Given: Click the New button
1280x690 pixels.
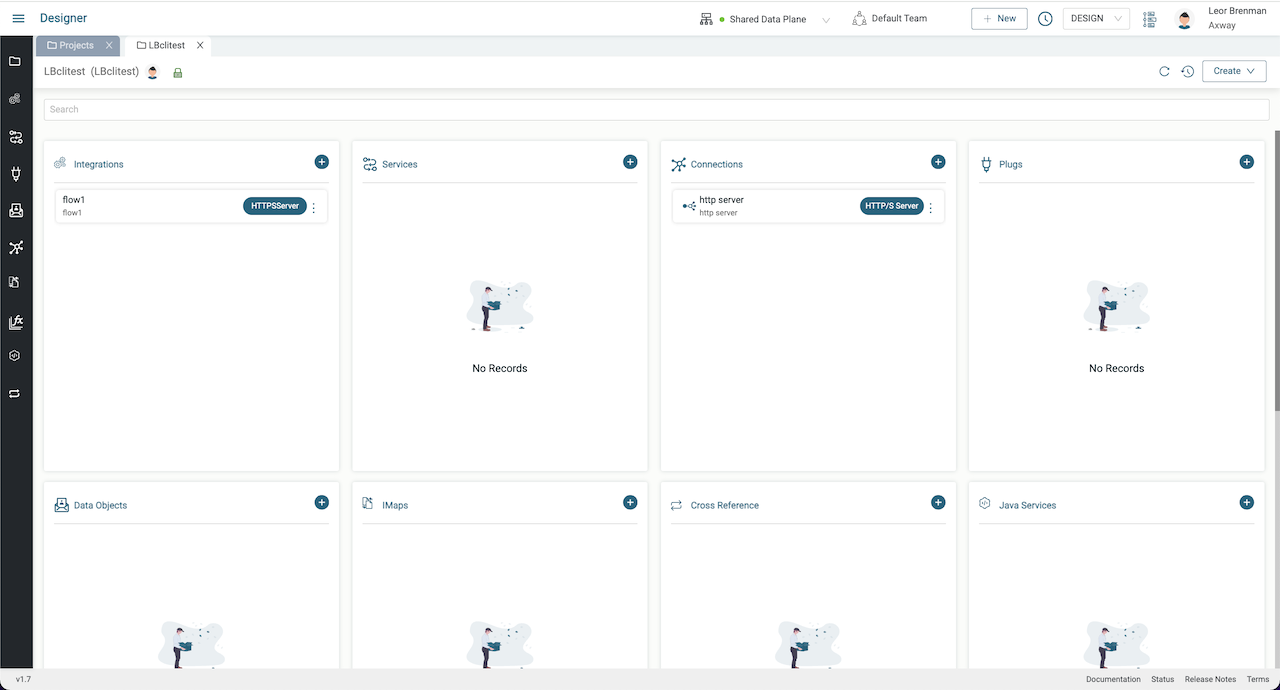Looking at the screenshot, I should pyautogui.click(x=999, y=18).
